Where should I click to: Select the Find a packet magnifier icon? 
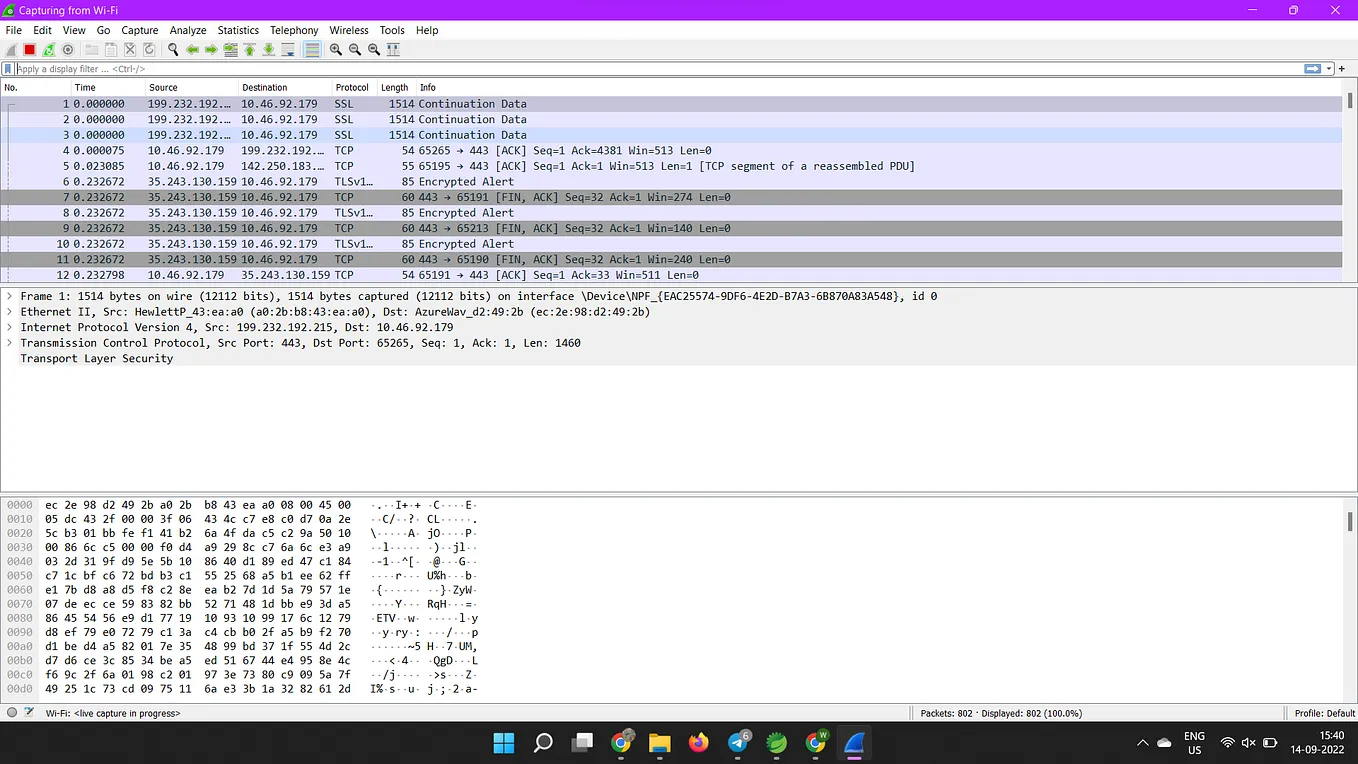point(173,49)
